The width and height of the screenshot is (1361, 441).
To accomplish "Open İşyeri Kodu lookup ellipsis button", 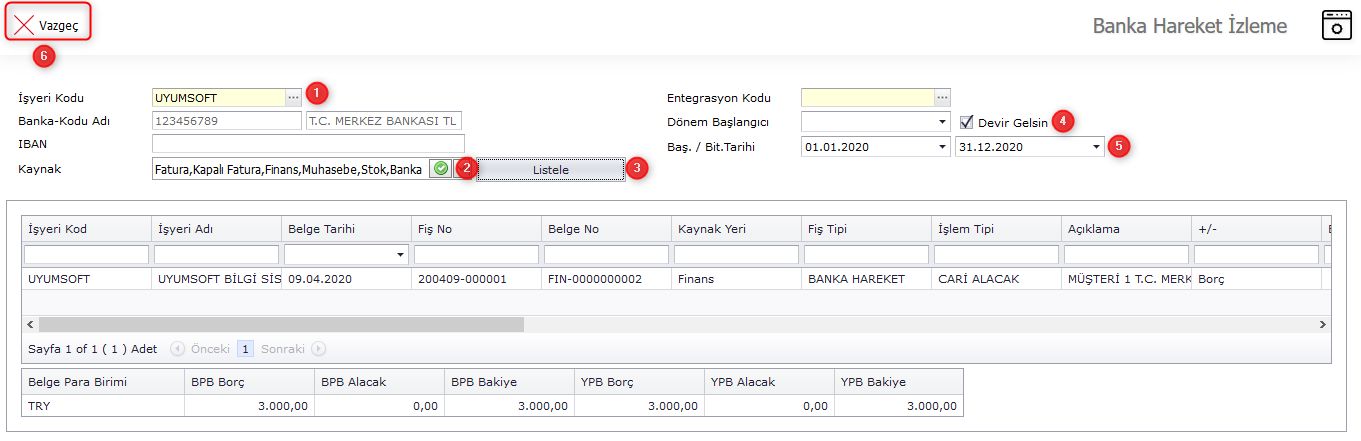I will [293, 97].
